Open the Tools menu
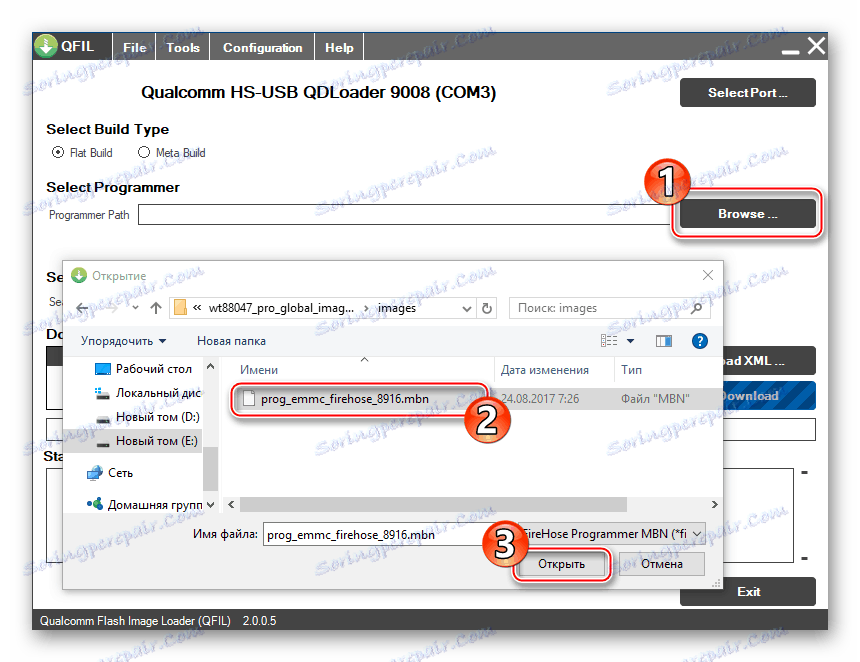 183,48
